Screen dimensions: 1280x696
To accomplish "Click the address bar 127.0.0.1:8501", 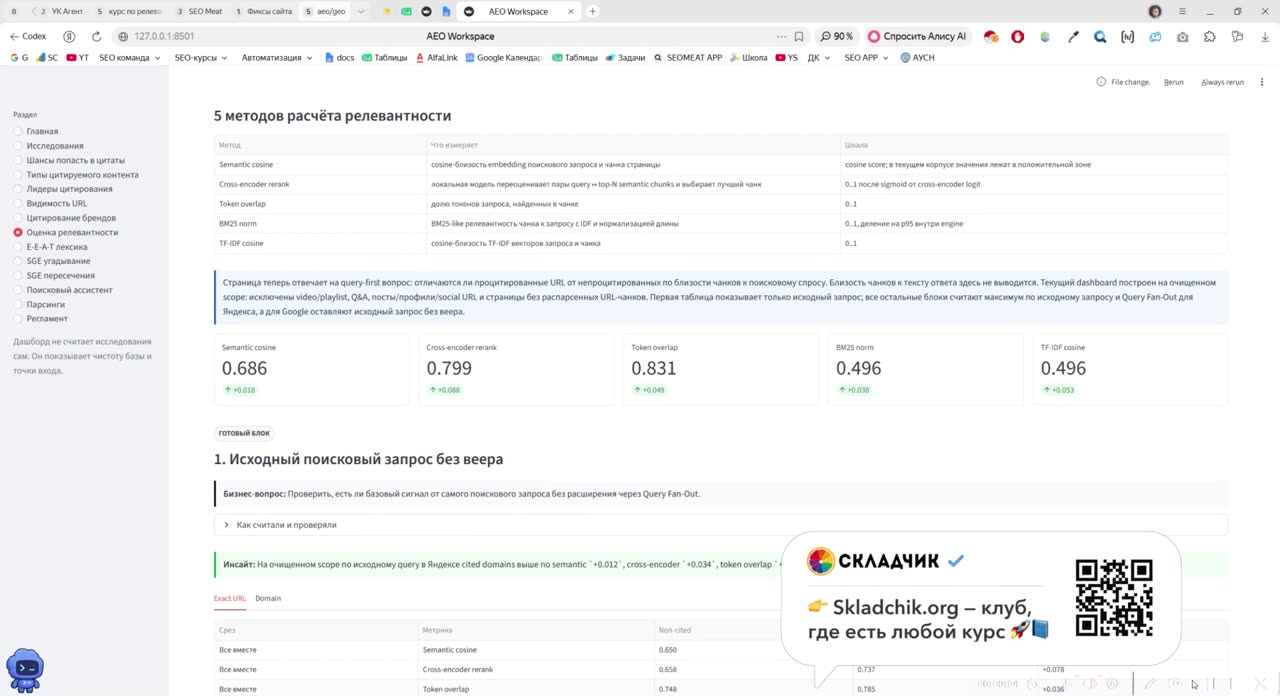I will [164, 36].
